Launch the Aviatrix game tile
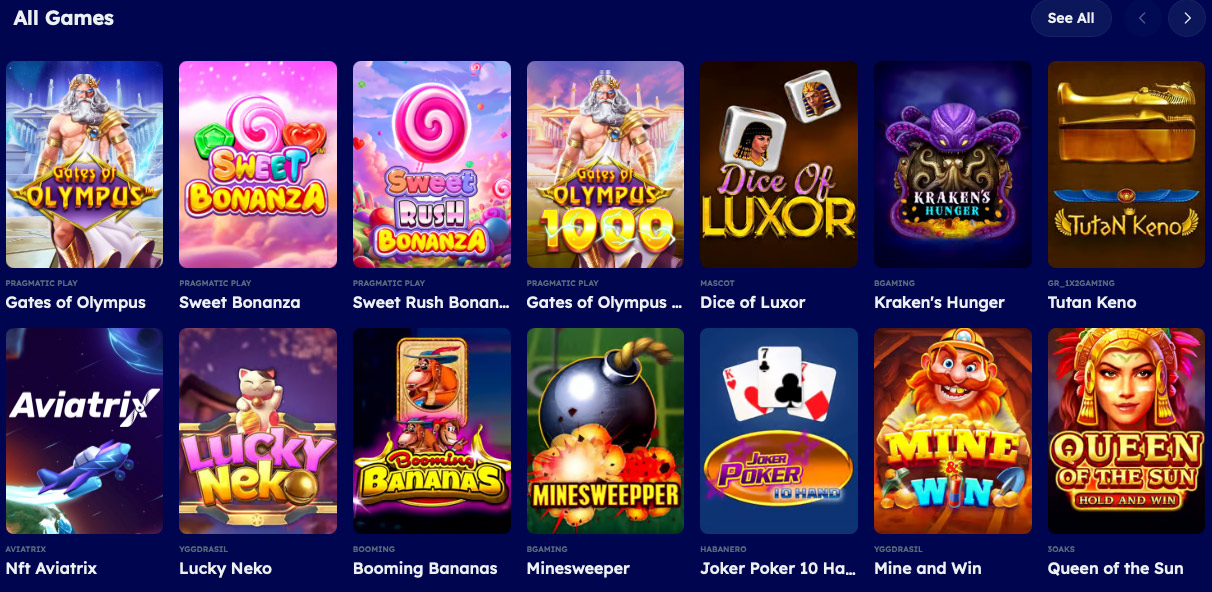 84,431
